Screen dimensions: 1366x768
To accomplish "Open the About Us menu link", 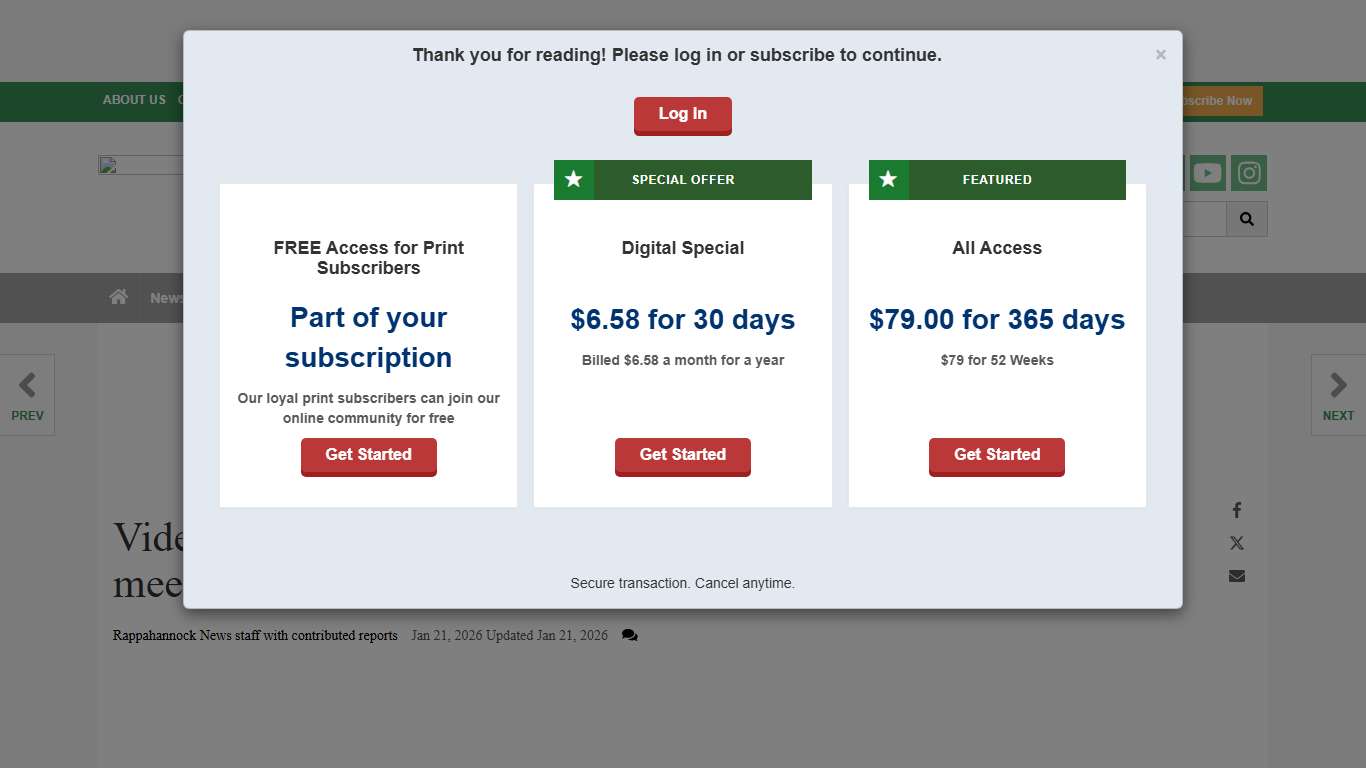I will pyautogui.click(x=134, y=100).
